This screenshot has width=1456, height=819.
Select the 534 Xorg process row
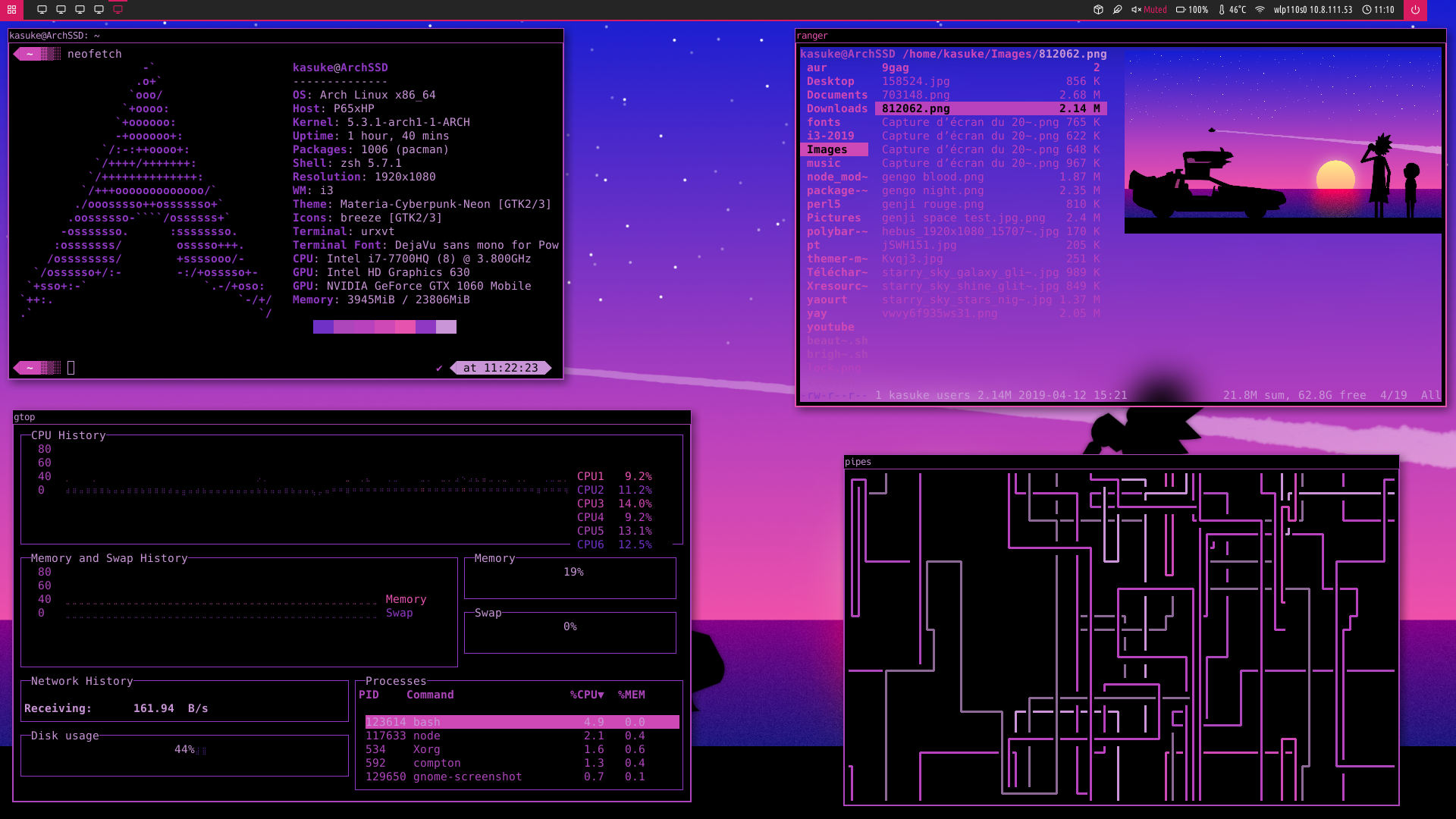[x=522, y=749]
